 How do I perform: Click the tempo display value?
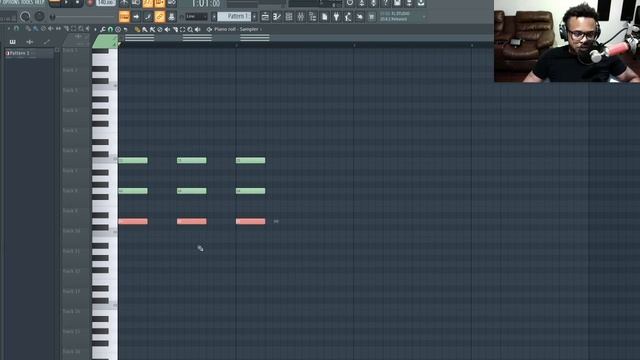click(x=105, y=3)
